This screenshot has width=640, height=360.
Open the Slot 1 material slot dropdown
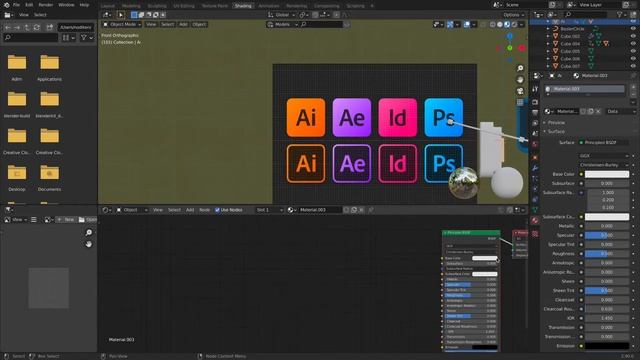(269, 210)
